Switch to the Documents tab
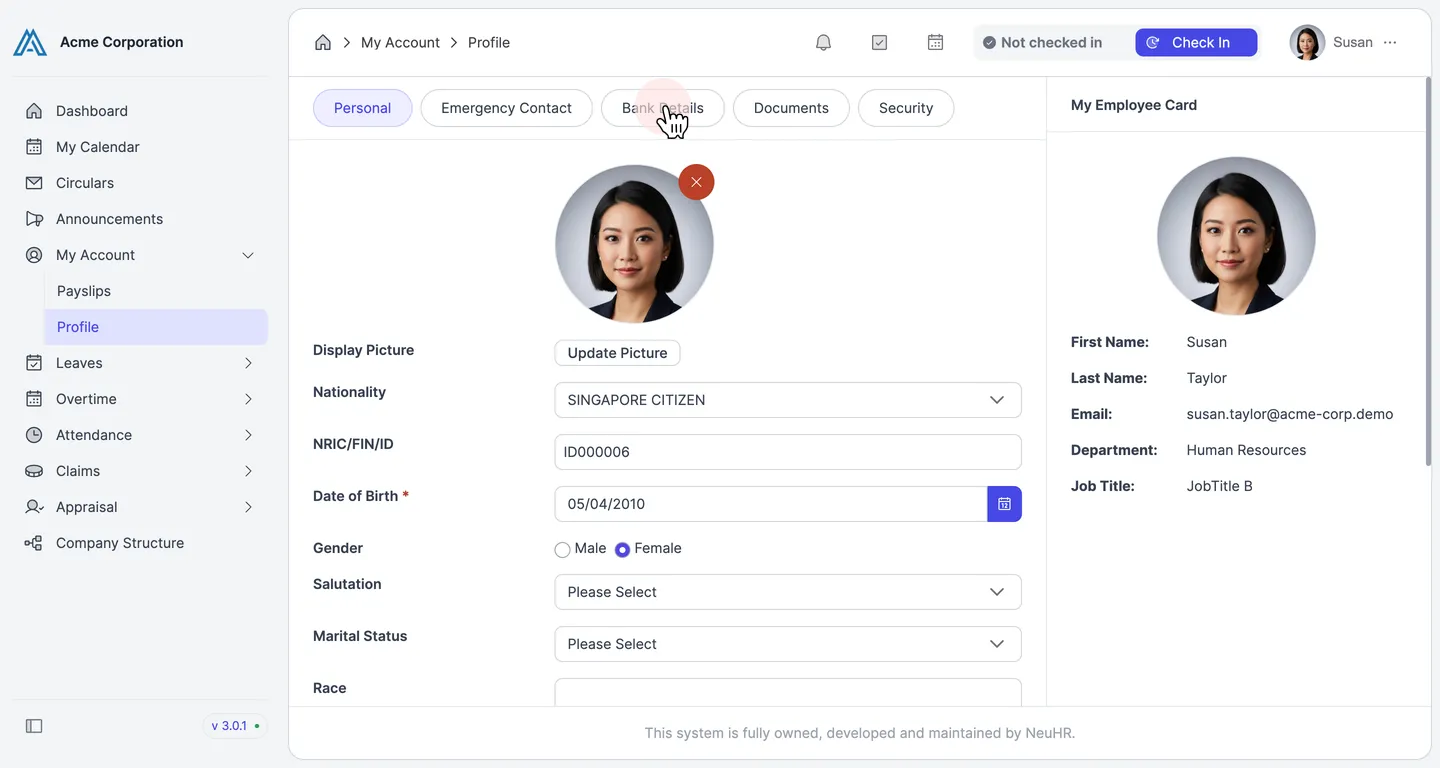This screenshot has width=1440, height=768. (x=791, y=108)
